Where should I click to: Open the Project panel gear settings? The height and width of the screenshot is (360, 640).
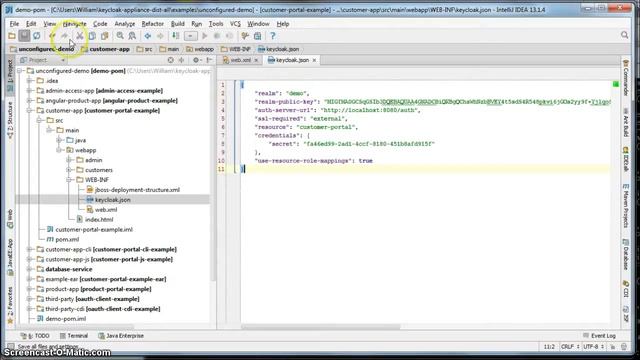(x=197, y=60)
